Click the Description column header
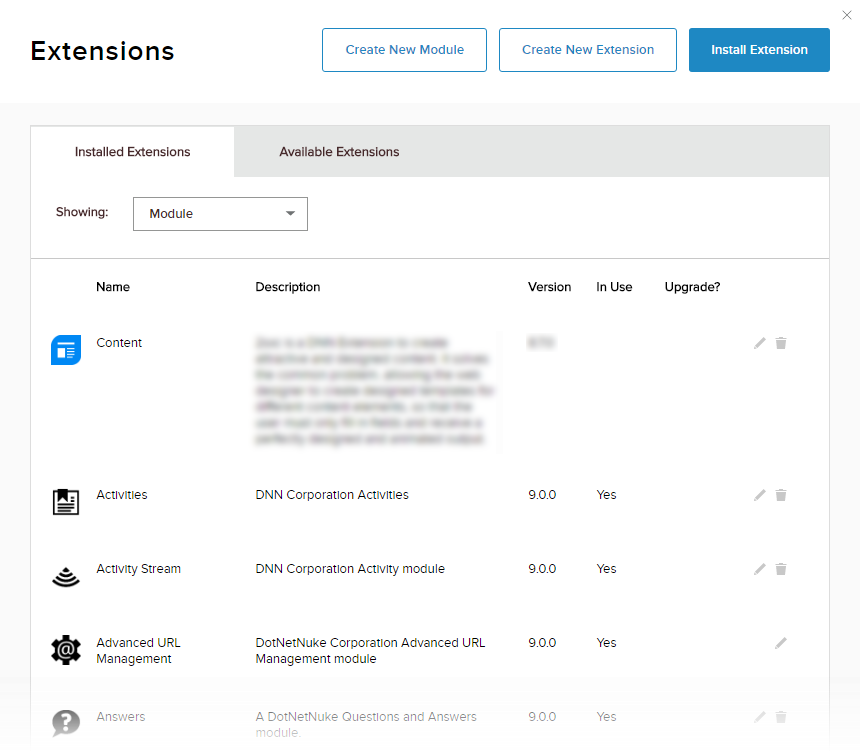This screenshot has height=752, width=860. click(x=288, y=287)
